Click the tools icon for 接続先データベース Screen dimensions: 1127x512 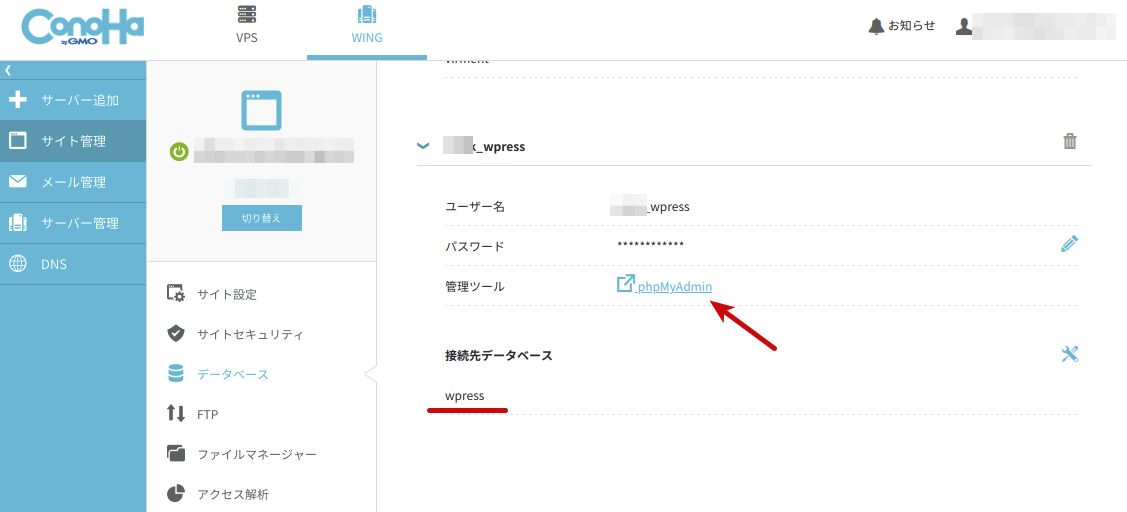[x=1070, y=354]
